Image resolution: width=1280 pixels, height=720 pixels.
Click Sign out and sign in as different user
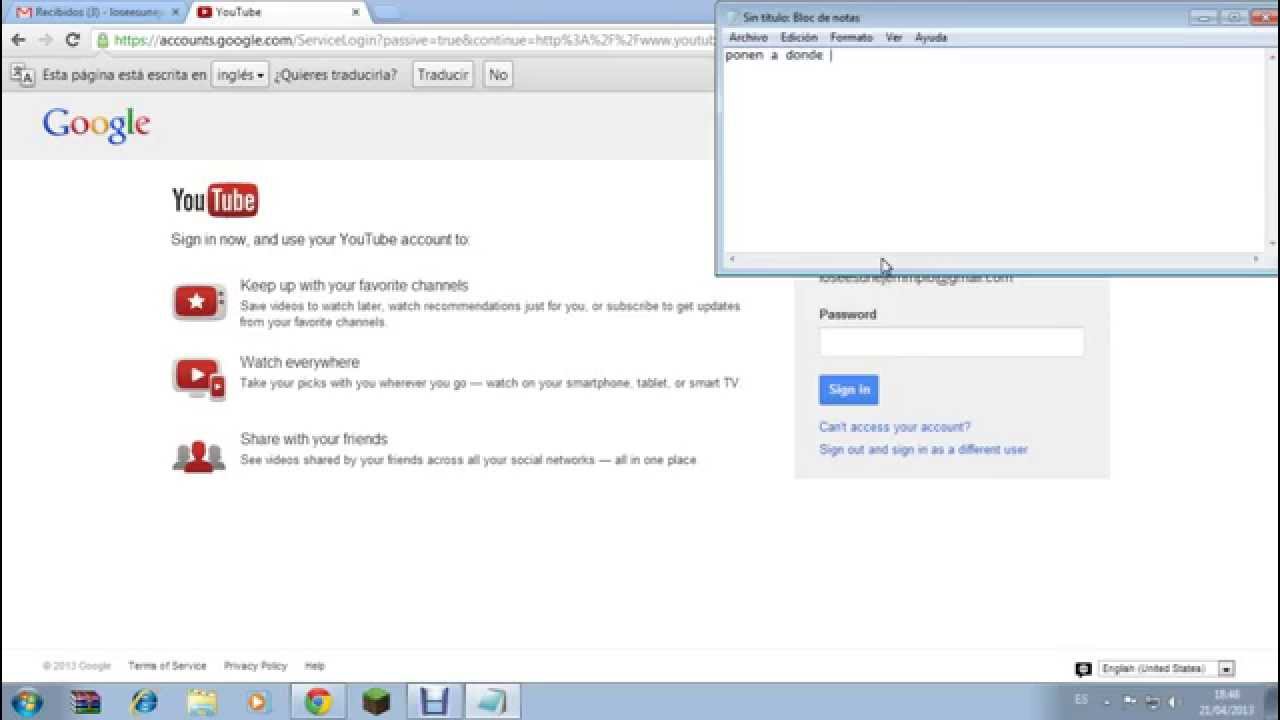923,450
